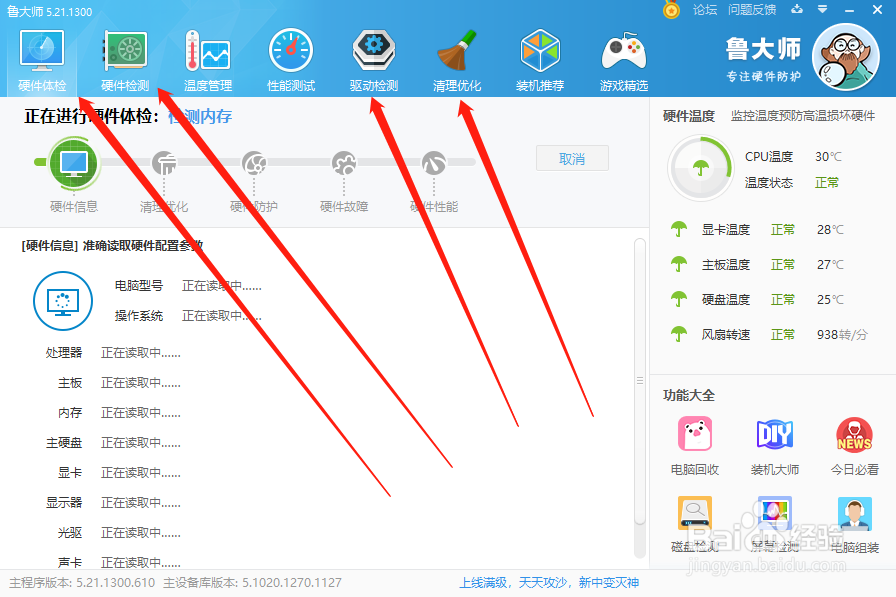Close the 鲁大师 window

(x=878, y=10)
